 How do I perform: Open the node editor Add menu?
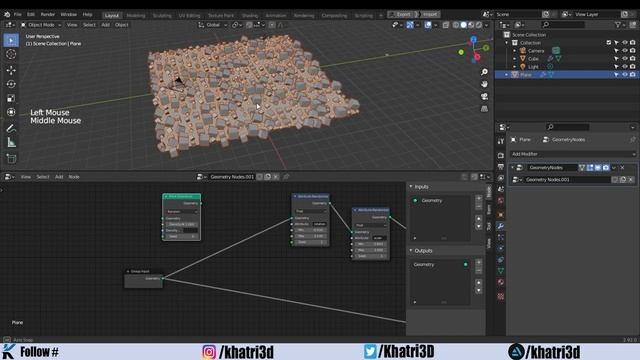[x=59, y=177]
